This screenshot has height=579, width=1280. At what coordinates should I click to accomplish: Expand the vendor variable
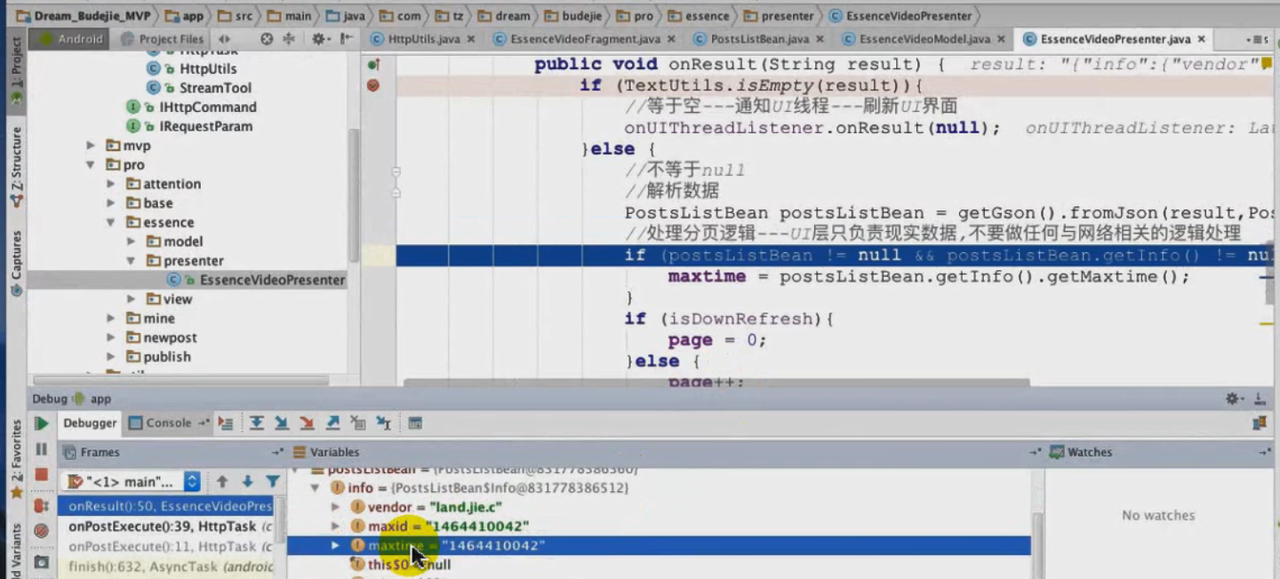tap(336, 507)
